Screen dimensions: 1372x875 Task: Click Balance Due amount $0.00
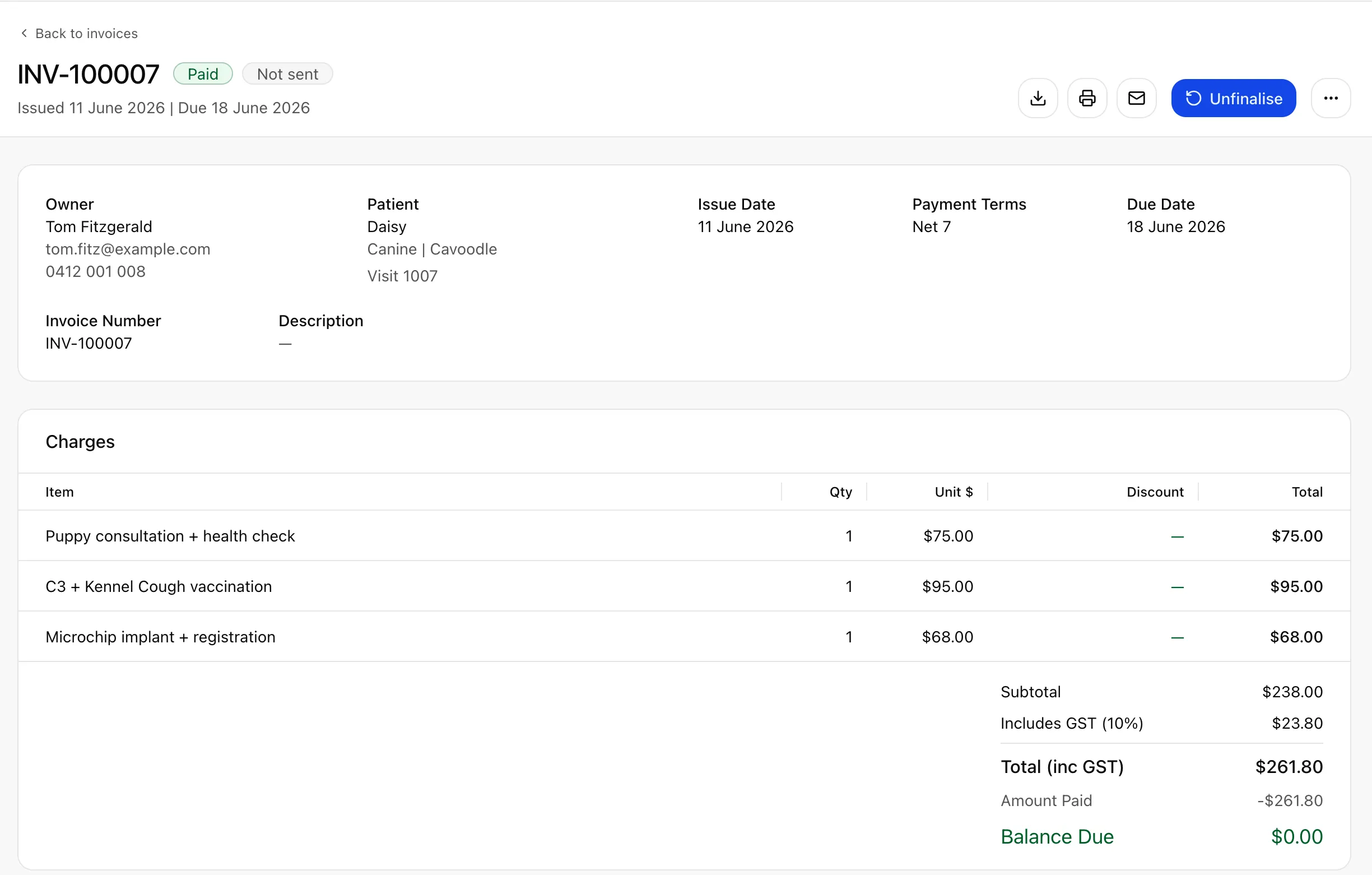click(x=1297, y=837)
